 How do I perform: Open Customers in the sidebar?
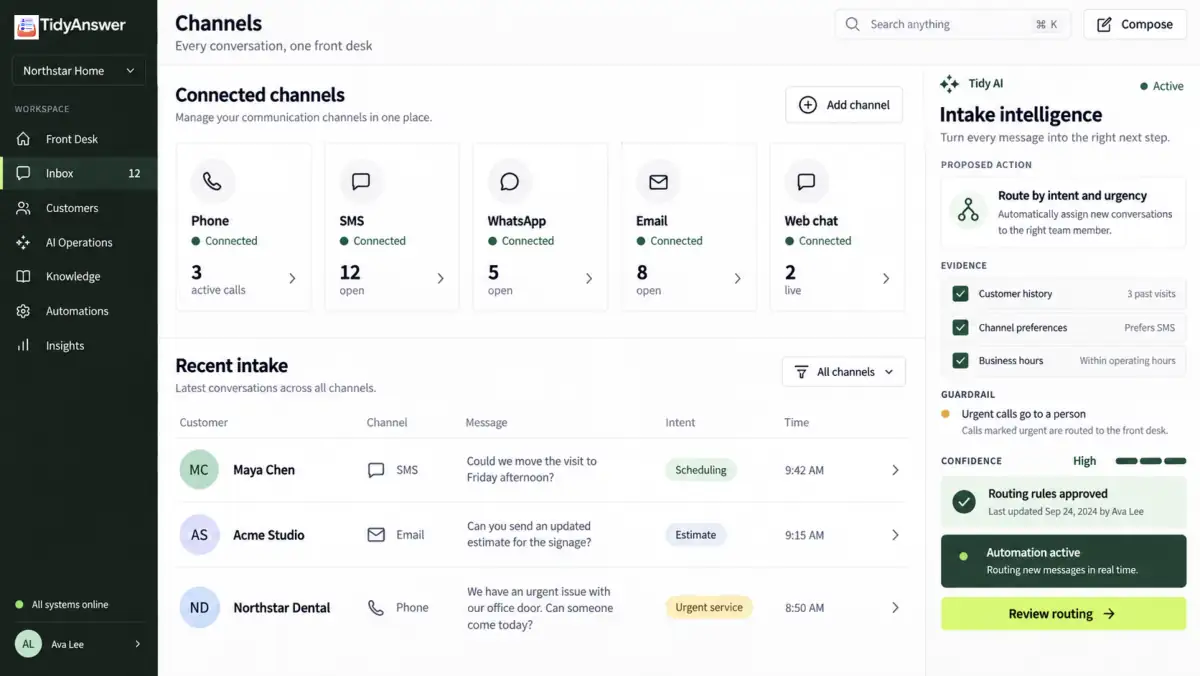pyautogui.click(x=78, y=208)
